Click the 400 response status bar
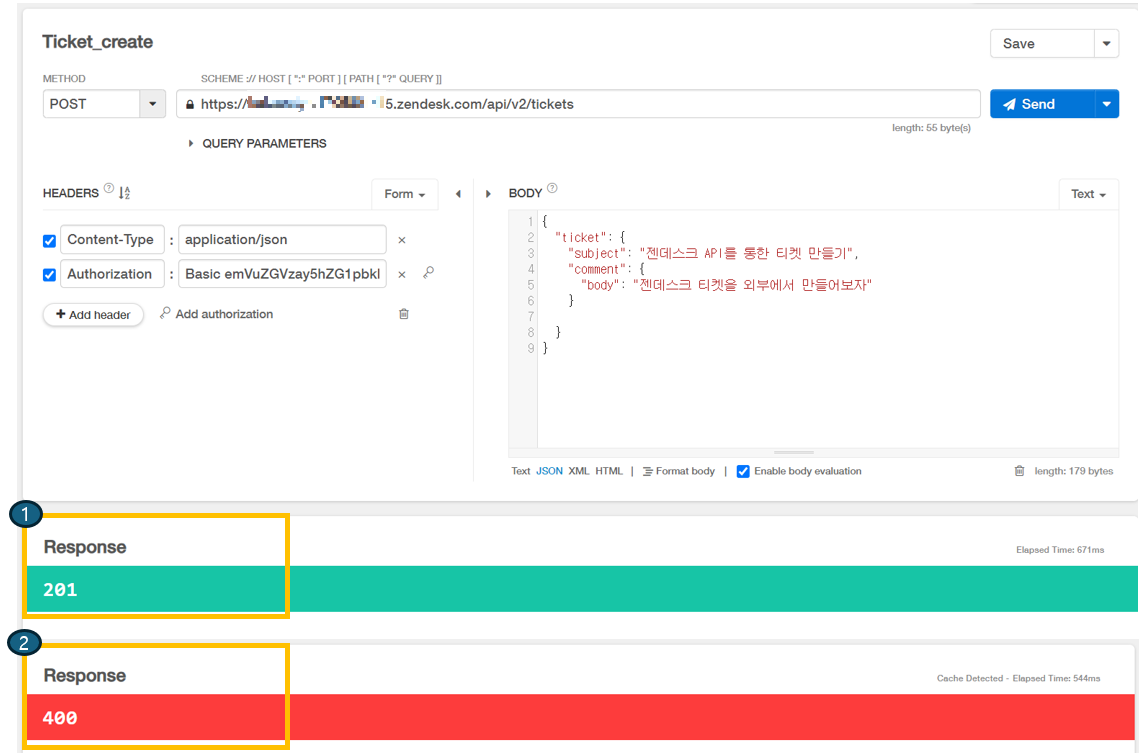The height and width of the screenshot is (756, 1144). tap(580, 717)
